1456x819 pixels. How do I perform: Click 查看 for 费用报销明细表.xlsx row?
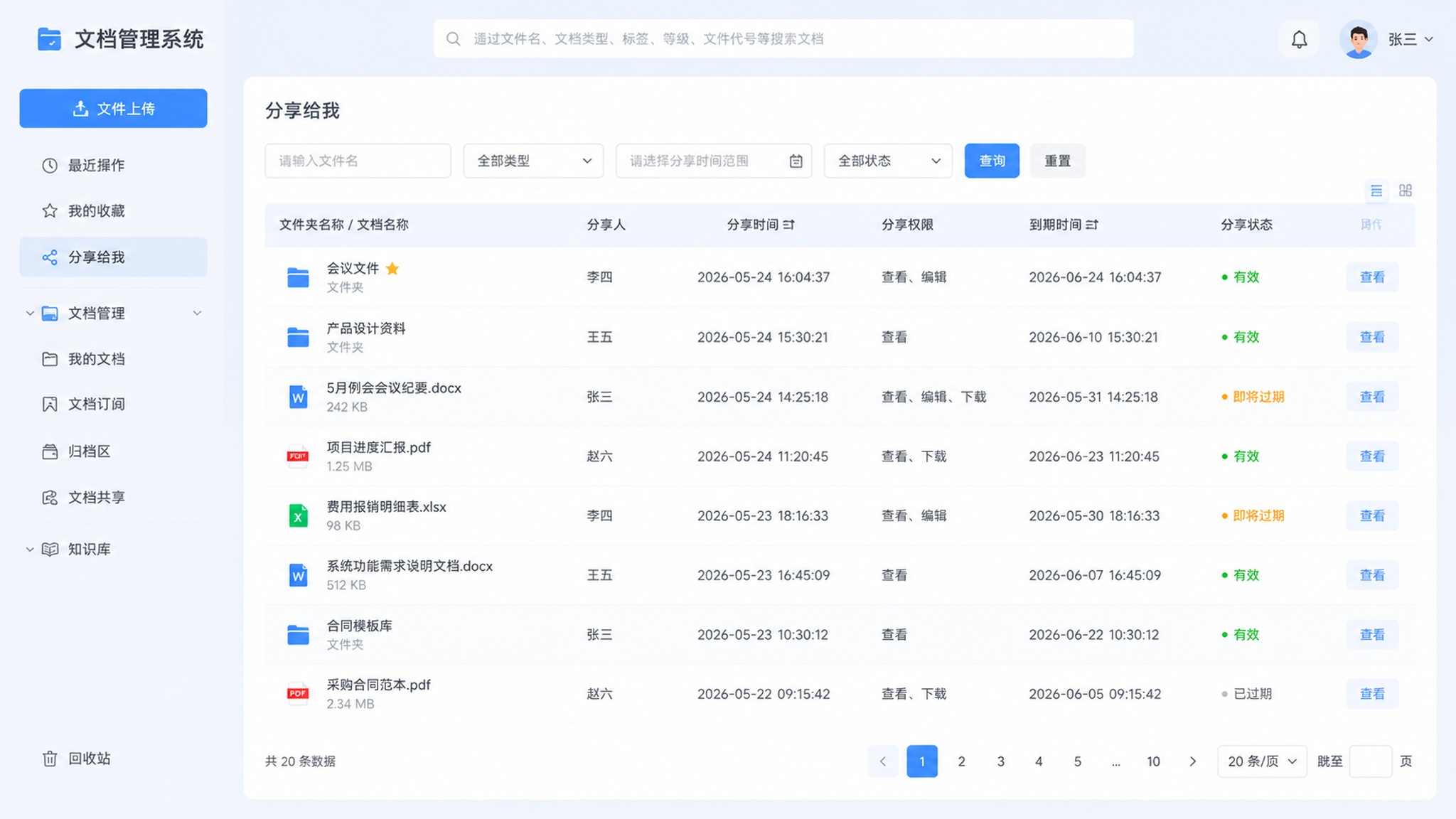(1372, 515)
